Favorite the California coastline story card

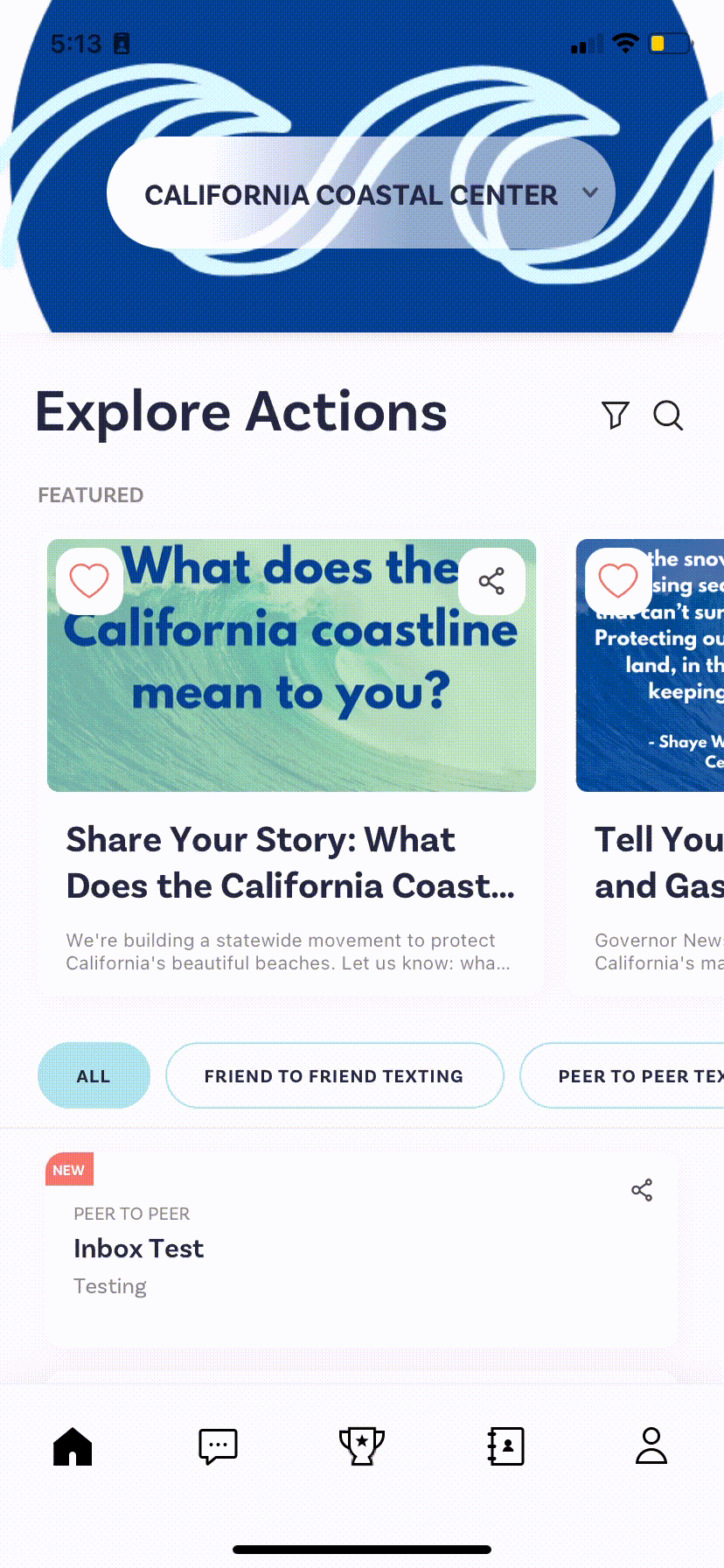(x=89, y=581)
